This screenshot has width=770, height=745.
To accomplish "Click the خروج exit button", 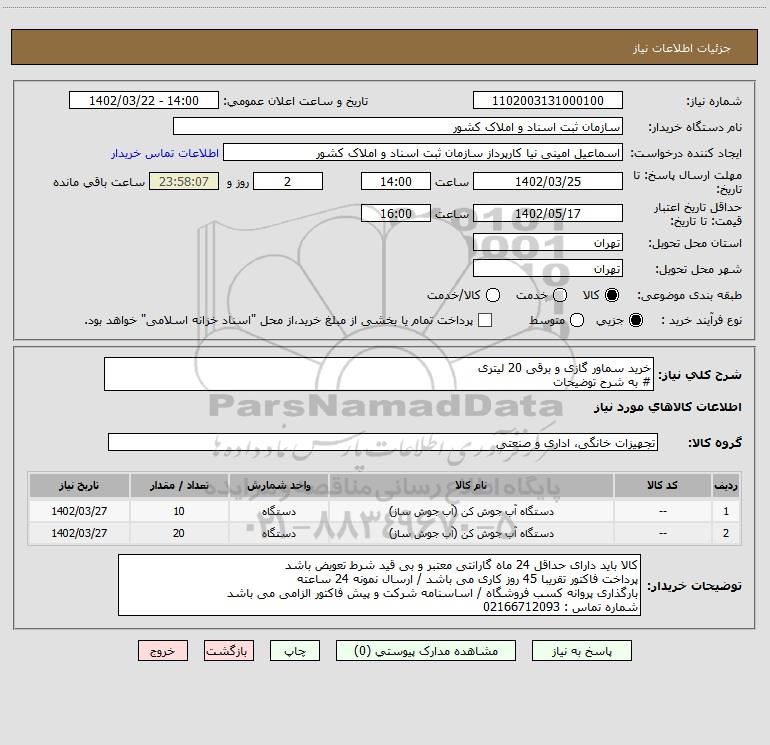I will tap(163, 651).
